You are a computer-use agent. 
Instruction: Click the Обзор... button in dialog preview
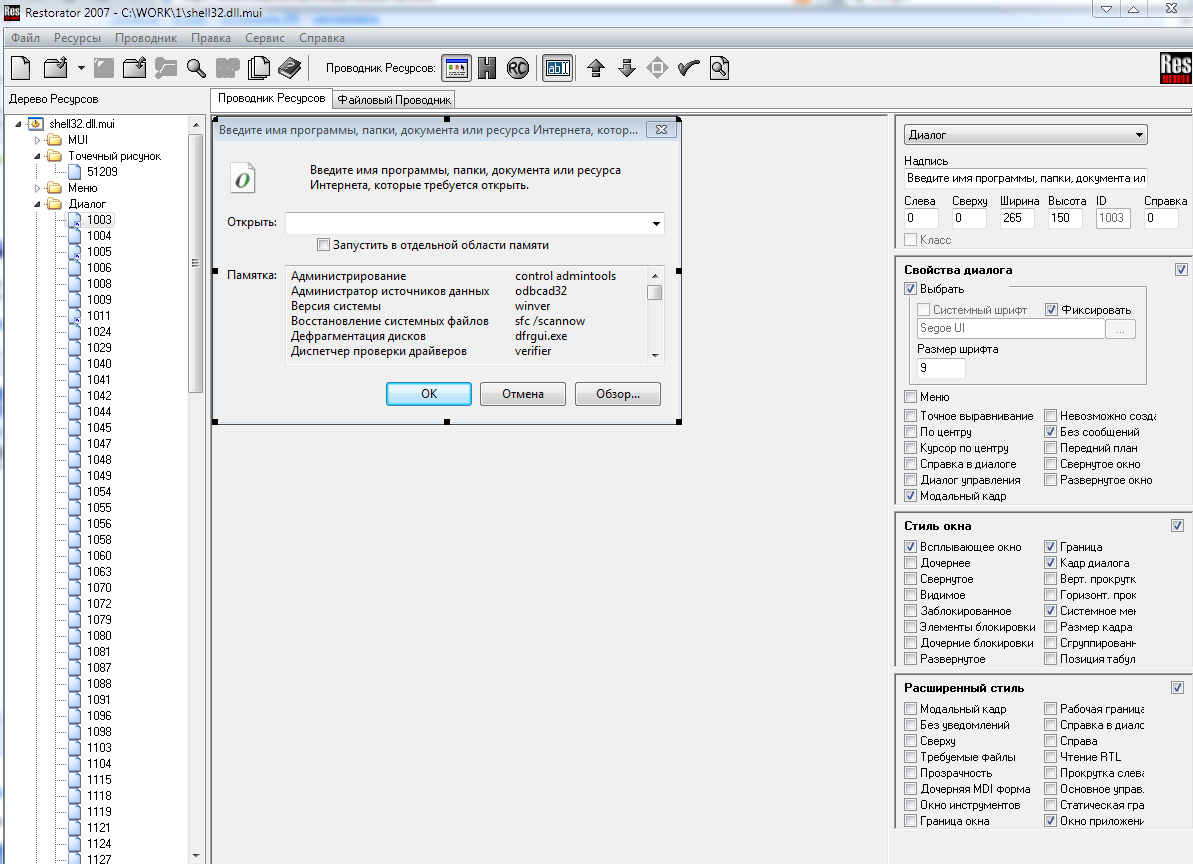618,394
